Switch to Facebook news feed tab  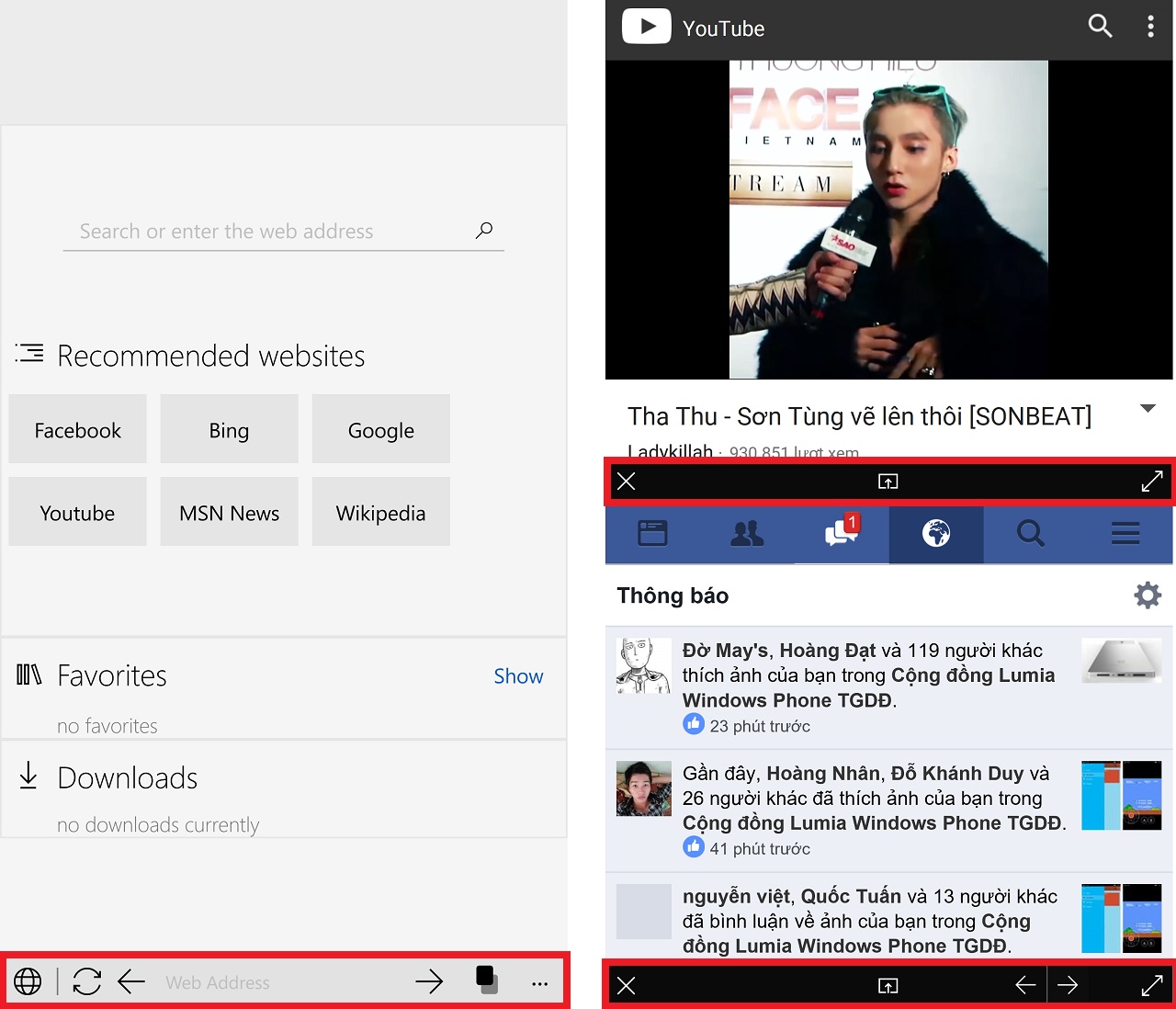[x=652, y=534]
